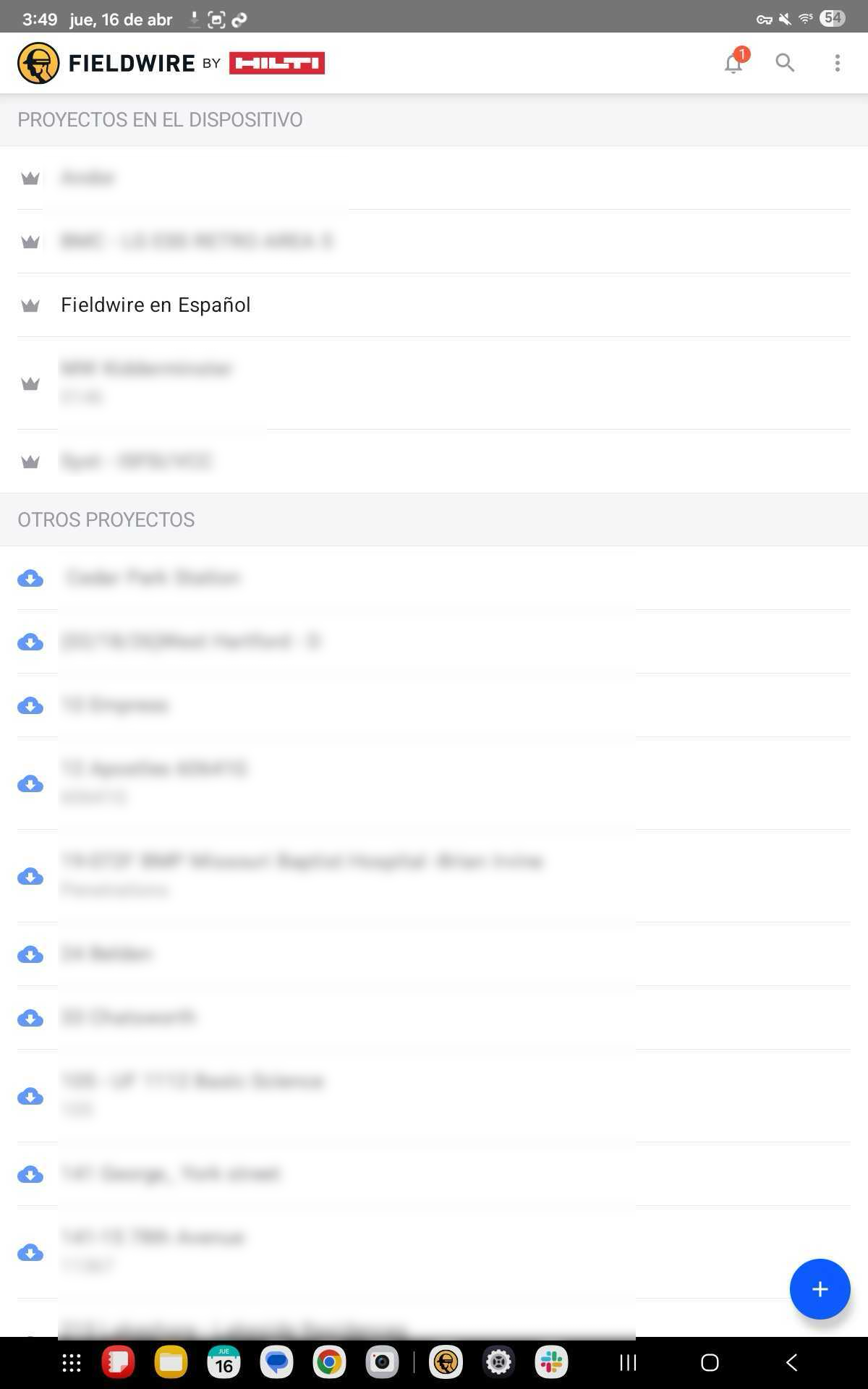This screenshot has height=1389, width=868.
Task: Tap the third cloud download icon
Action: (x=30, y=705)
